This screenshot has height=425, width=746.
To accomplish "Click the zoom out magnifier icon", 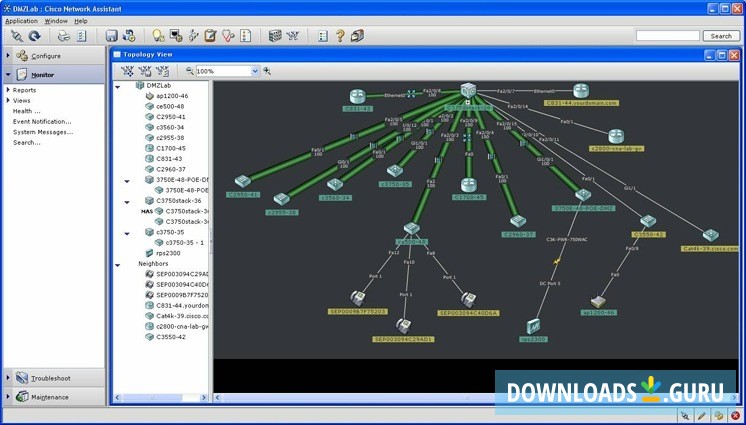I will (x=190, y=71).
